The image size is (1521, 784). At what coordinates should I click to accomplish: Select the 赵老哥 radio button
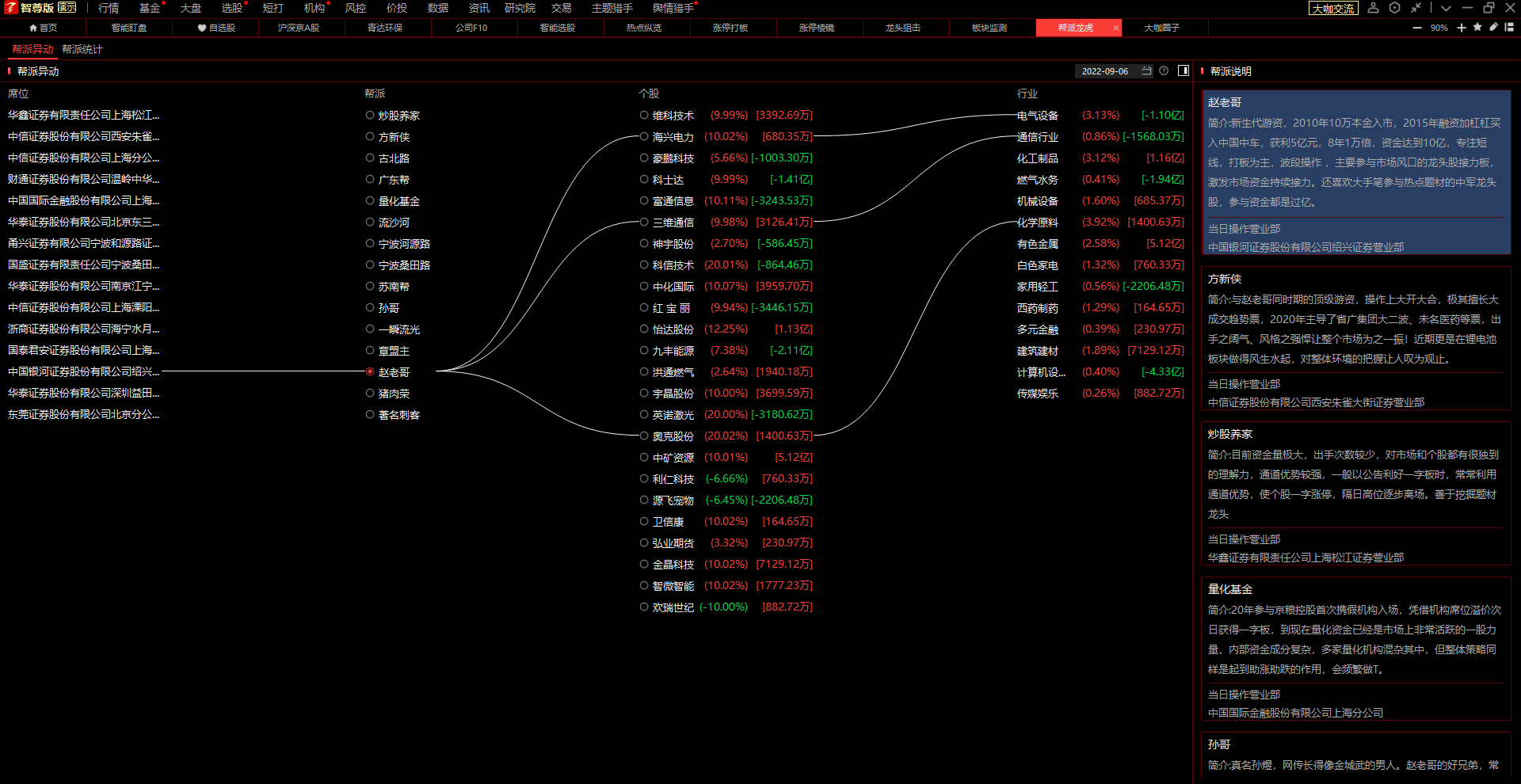(x=370, y=371)
